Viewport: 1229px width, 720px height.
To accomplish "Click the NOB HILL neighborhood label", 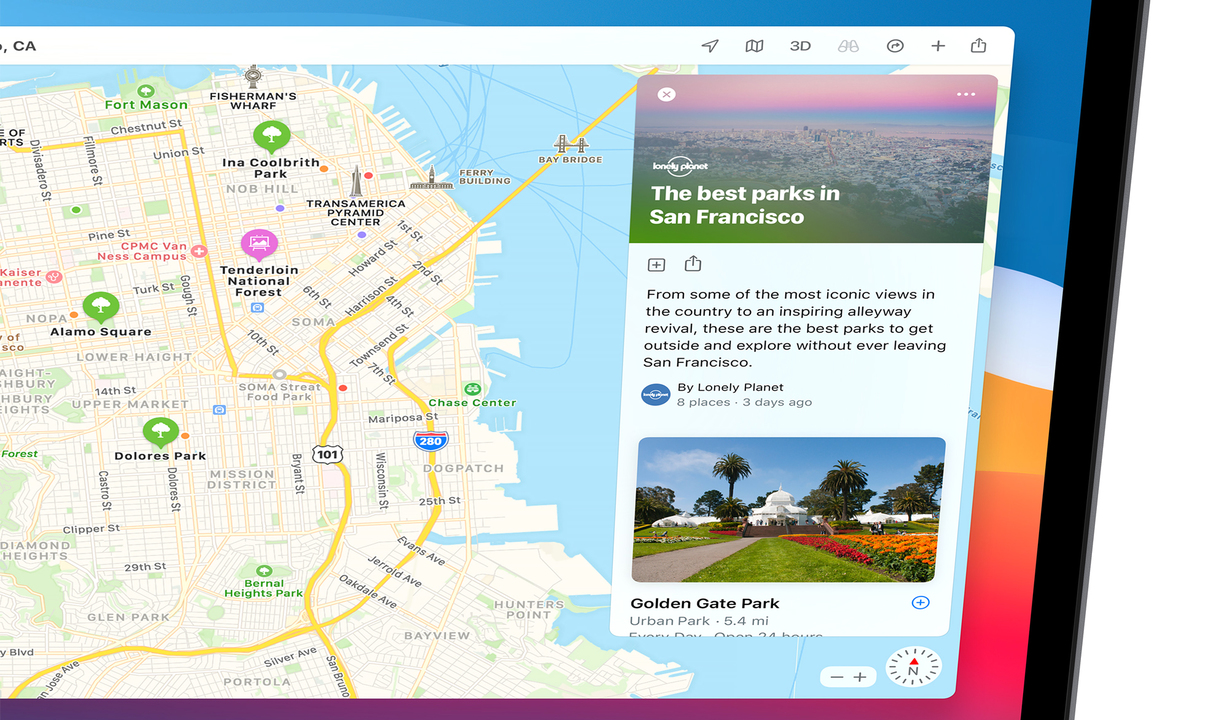I will click(x=262, y=189).
